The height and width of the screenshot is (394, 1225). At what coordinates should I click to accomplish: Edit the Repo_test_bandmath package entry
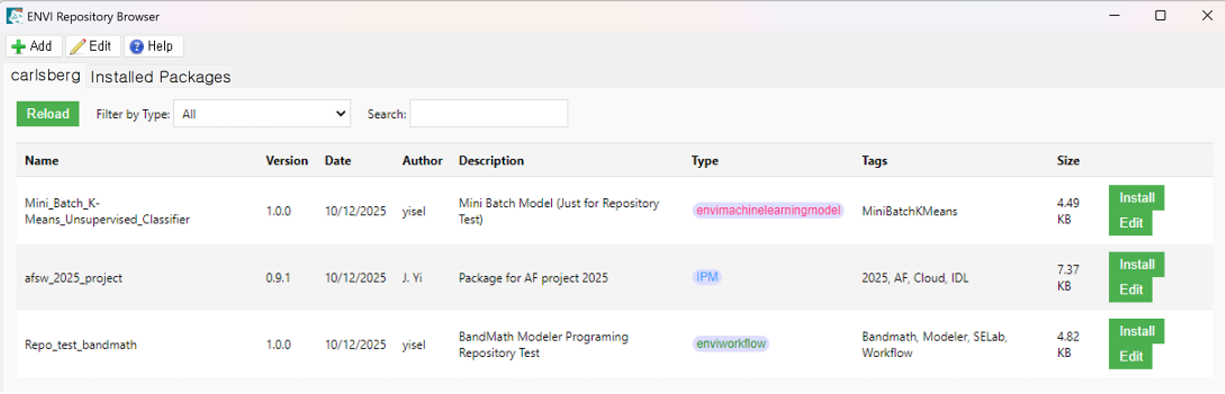point(1131,357)
